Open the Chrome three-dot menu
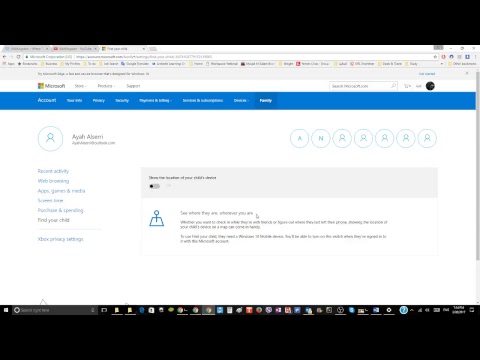480x360 pixels. pos(476,57)
